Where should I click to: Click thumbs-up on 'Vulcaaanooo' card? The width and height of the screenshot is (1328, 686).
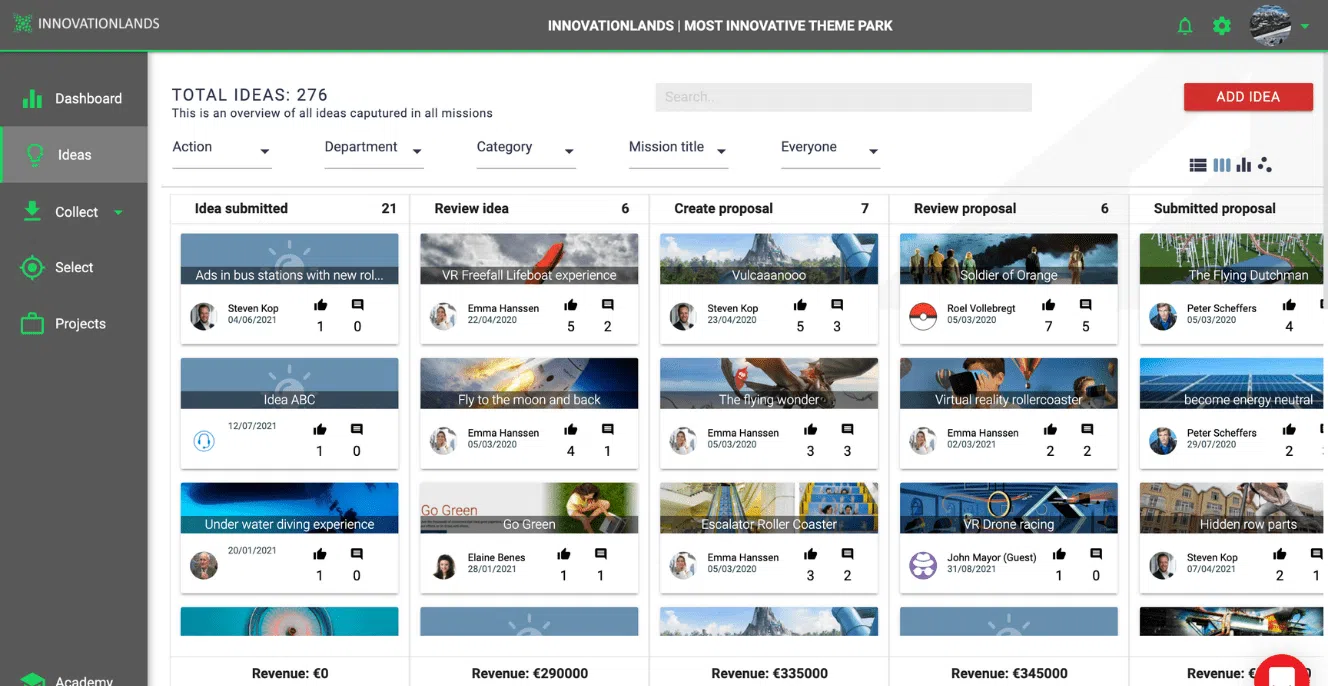click(x=800, y=305)
